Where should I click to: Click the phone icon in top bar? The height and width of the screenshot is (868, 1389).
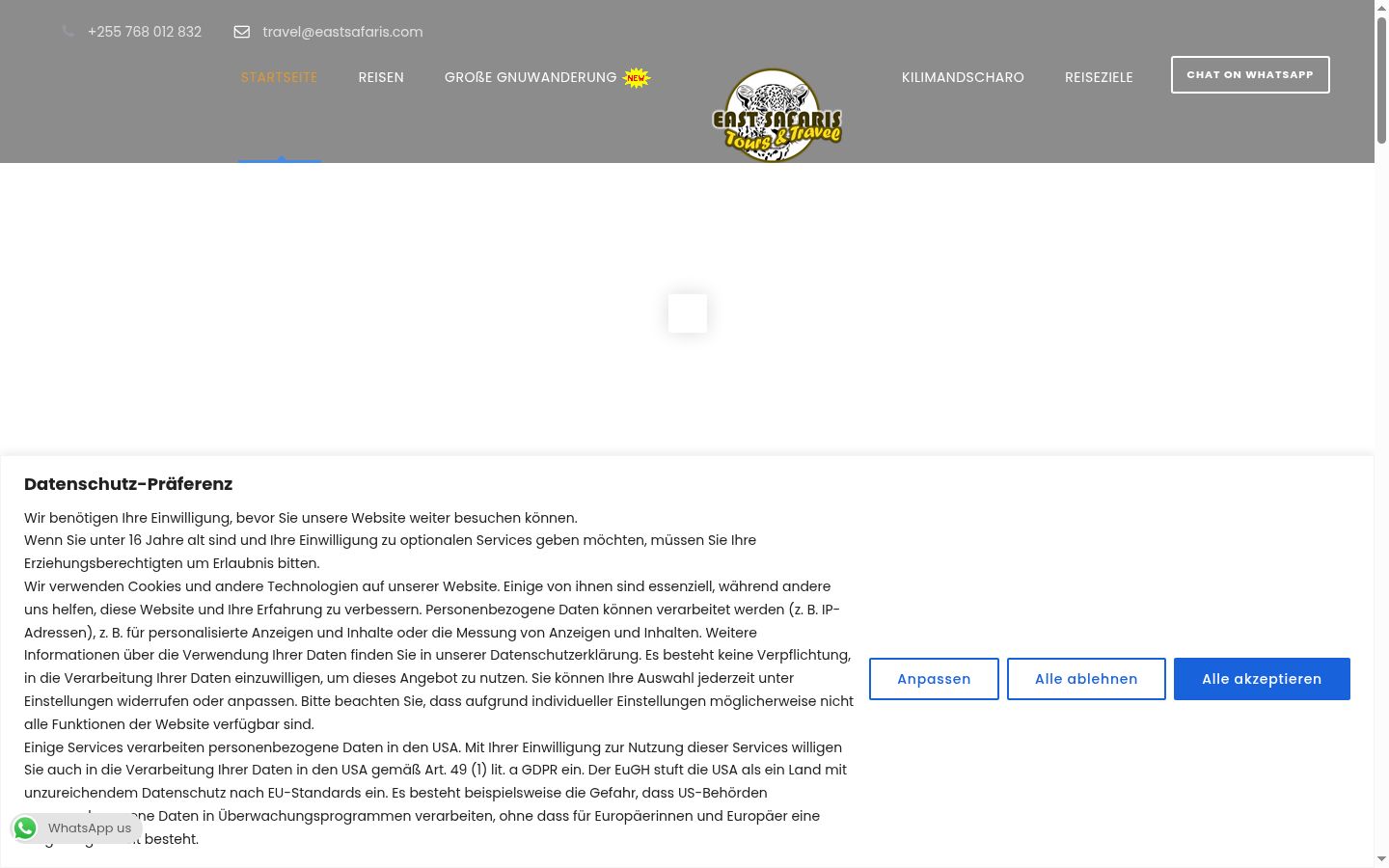[68, 32]
